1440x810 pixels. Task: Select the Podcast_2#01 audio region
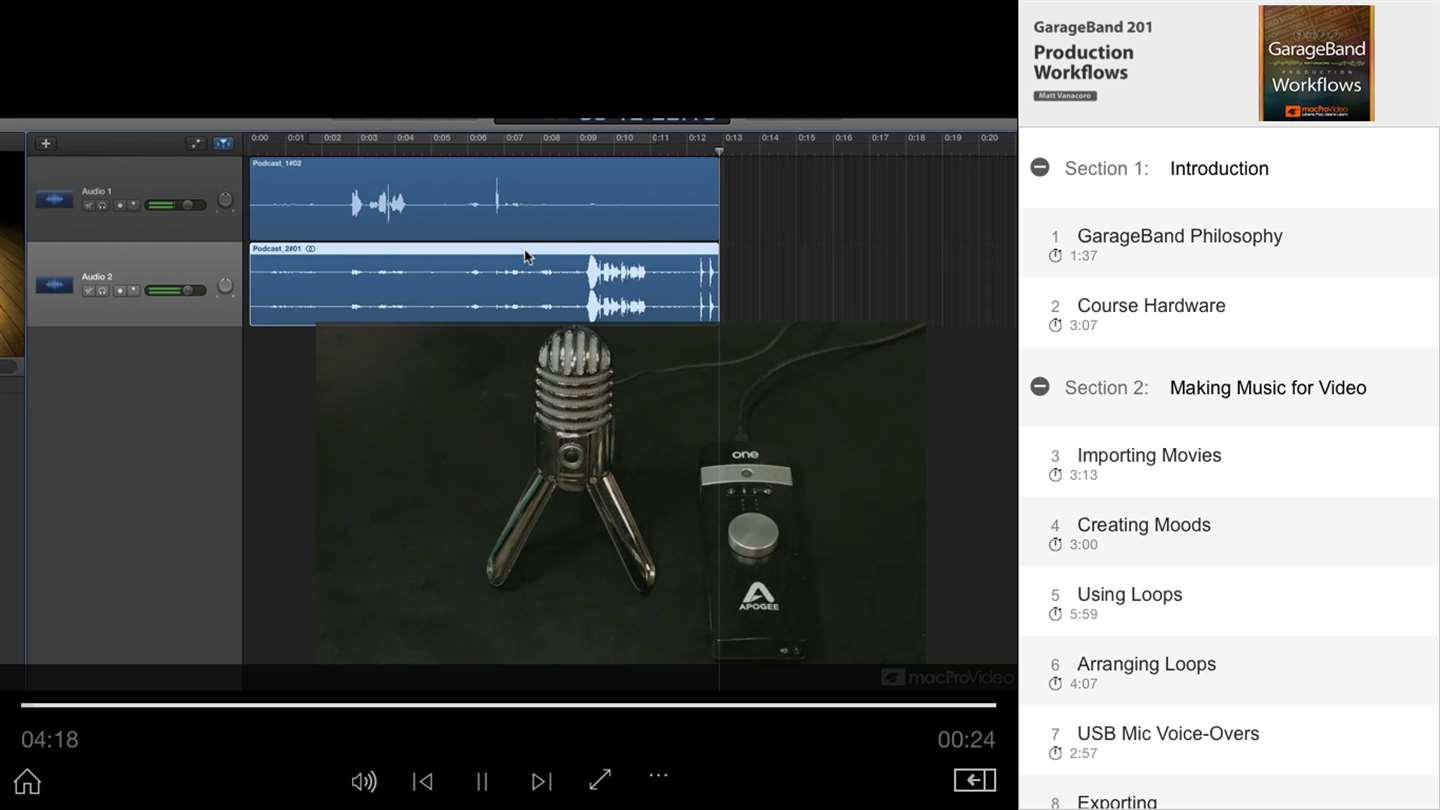point(484,284)
